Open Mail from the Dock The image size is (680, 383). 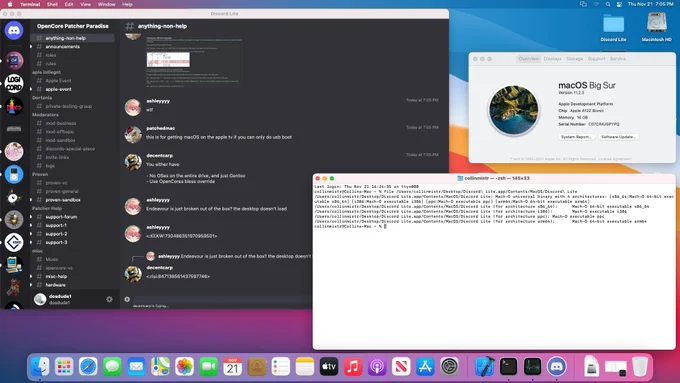[136, 367]
